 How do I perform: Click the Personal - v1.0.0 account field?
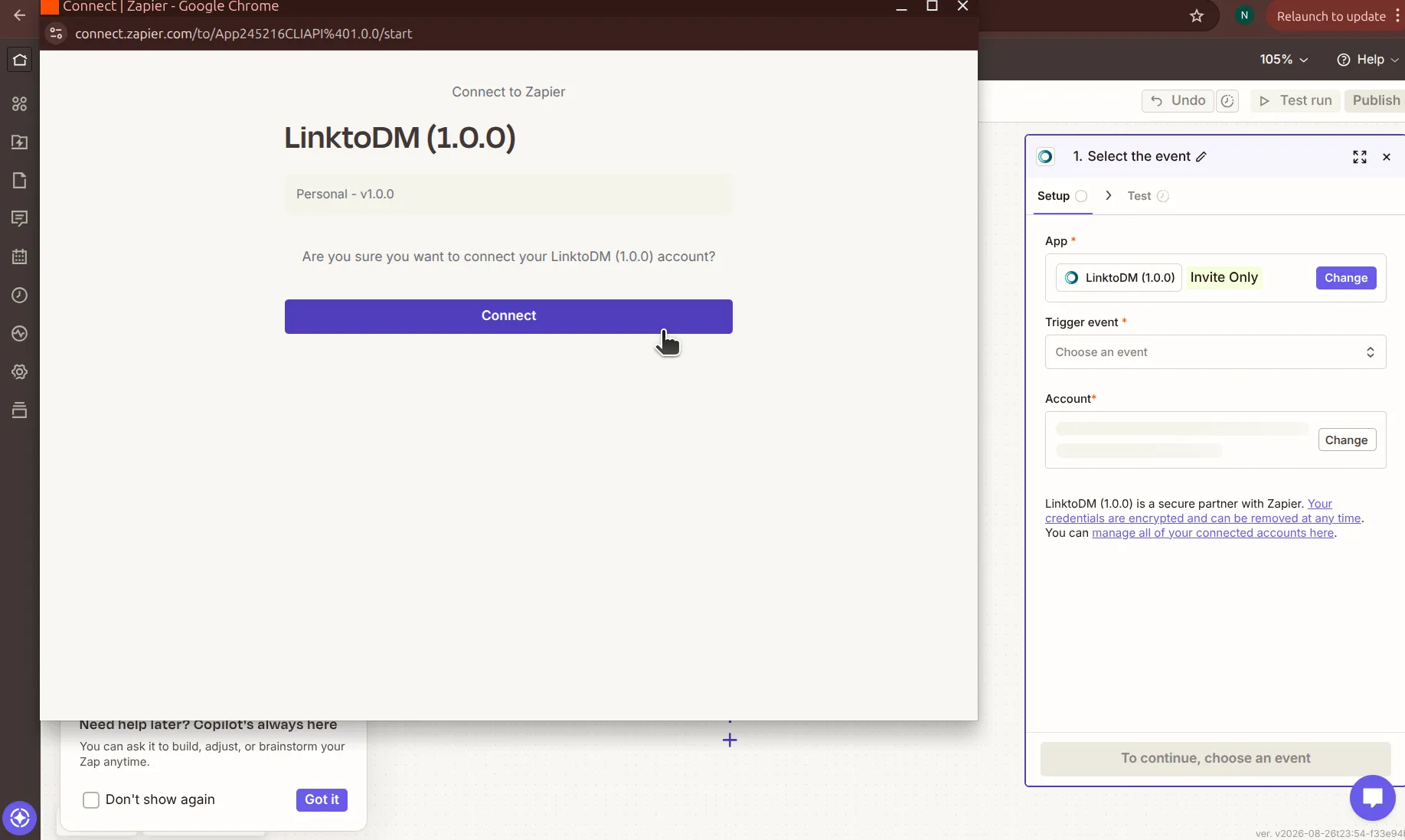508,194
